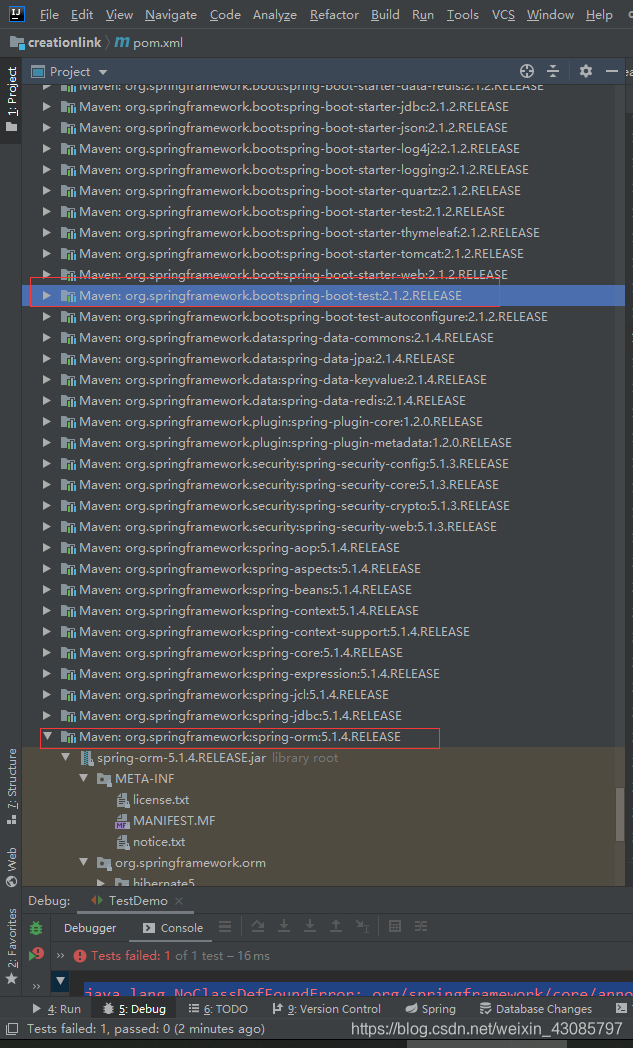Screen dimensions: 633x1048
Task: Open Project panel settings gear
Action: click(x=586, y=71)
